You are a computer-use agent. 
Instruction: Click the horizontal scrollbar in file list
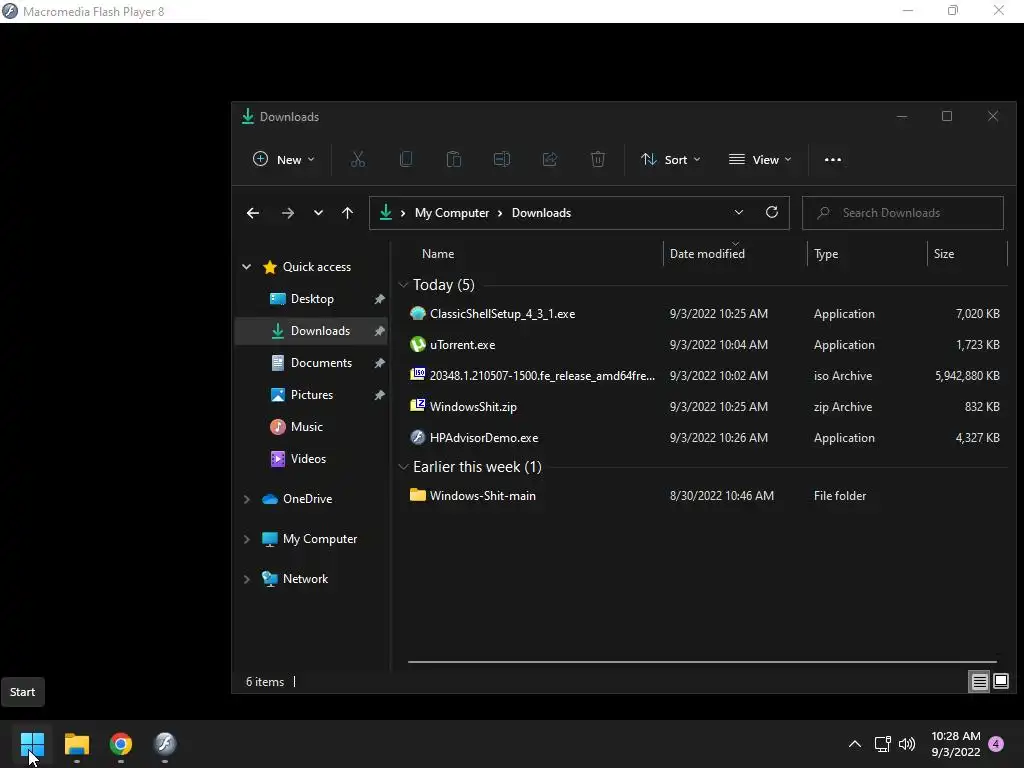(x=702, y=662)
